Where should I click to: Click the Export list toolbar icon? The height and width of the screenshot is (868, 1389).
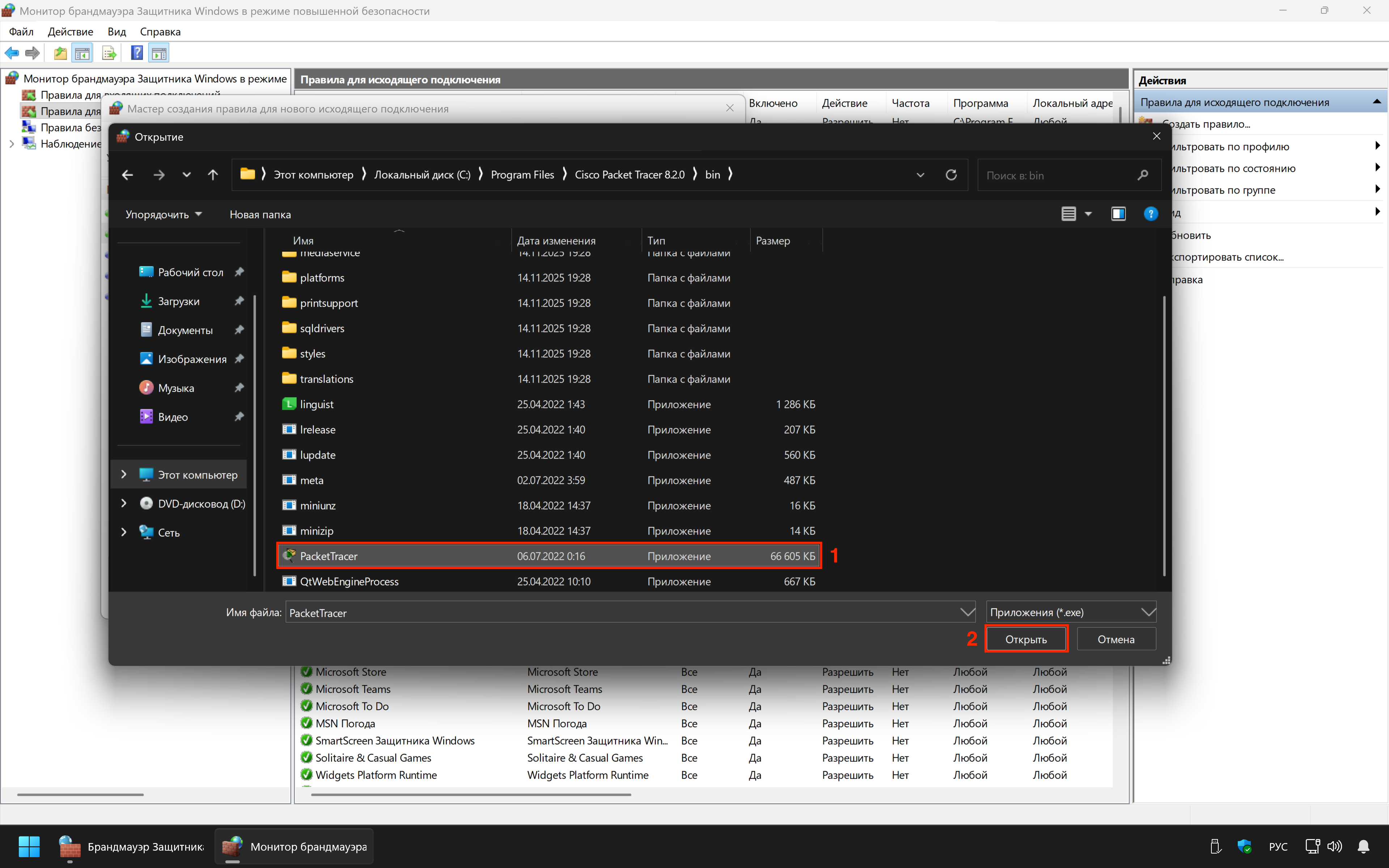coord(109,54)
